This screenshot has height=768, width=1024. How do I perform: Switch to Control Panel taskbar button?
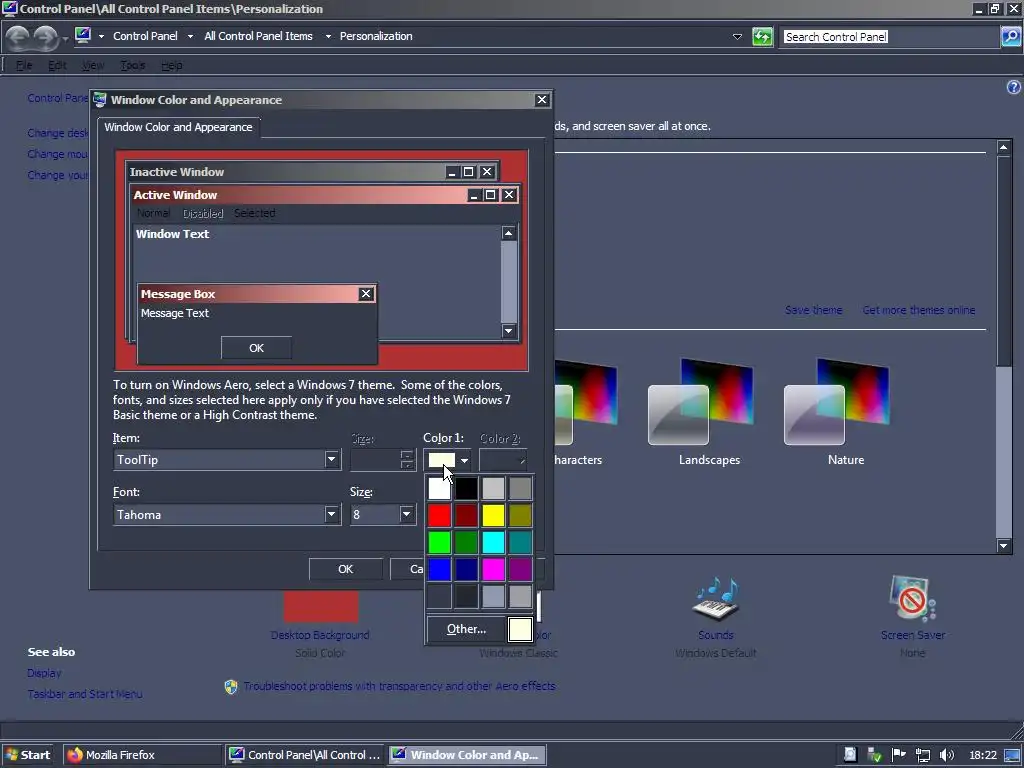(305, 755)
